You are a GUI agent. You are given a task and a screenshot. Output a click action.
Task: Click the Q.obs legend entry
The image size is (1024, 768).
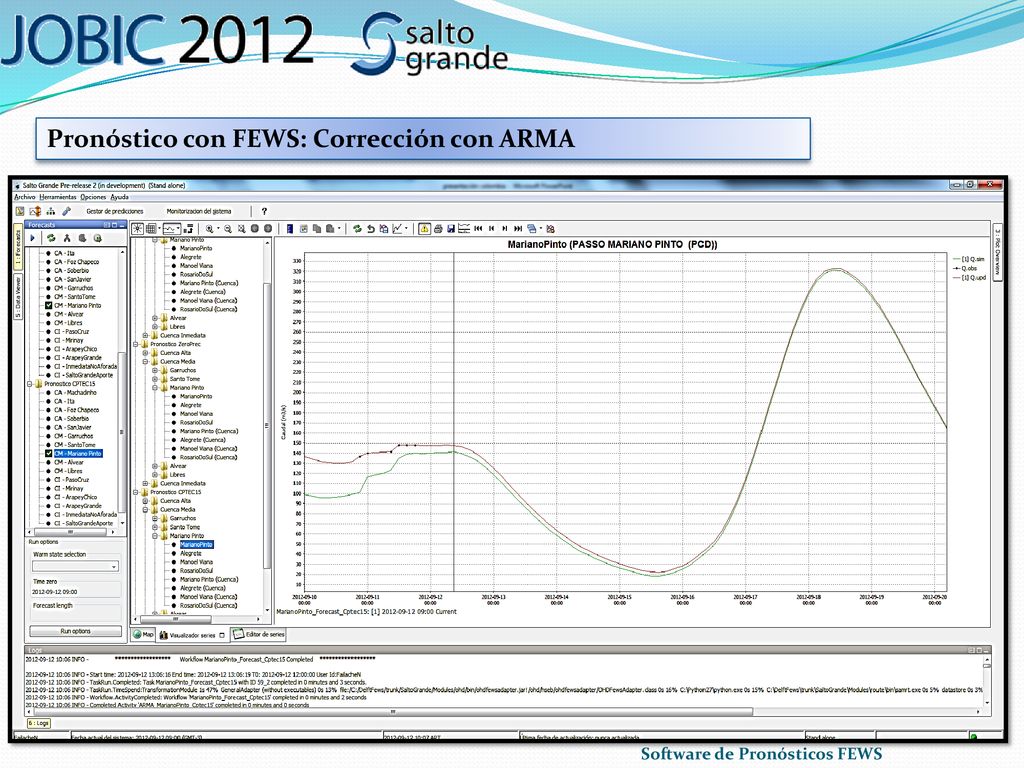(966, 268)
